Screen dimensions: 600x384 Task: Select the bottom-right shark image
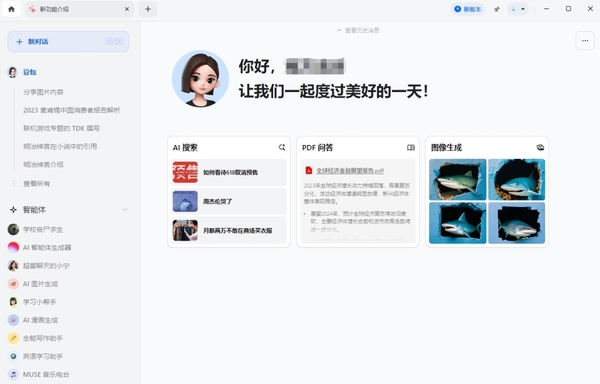click(x=517, y=223)
